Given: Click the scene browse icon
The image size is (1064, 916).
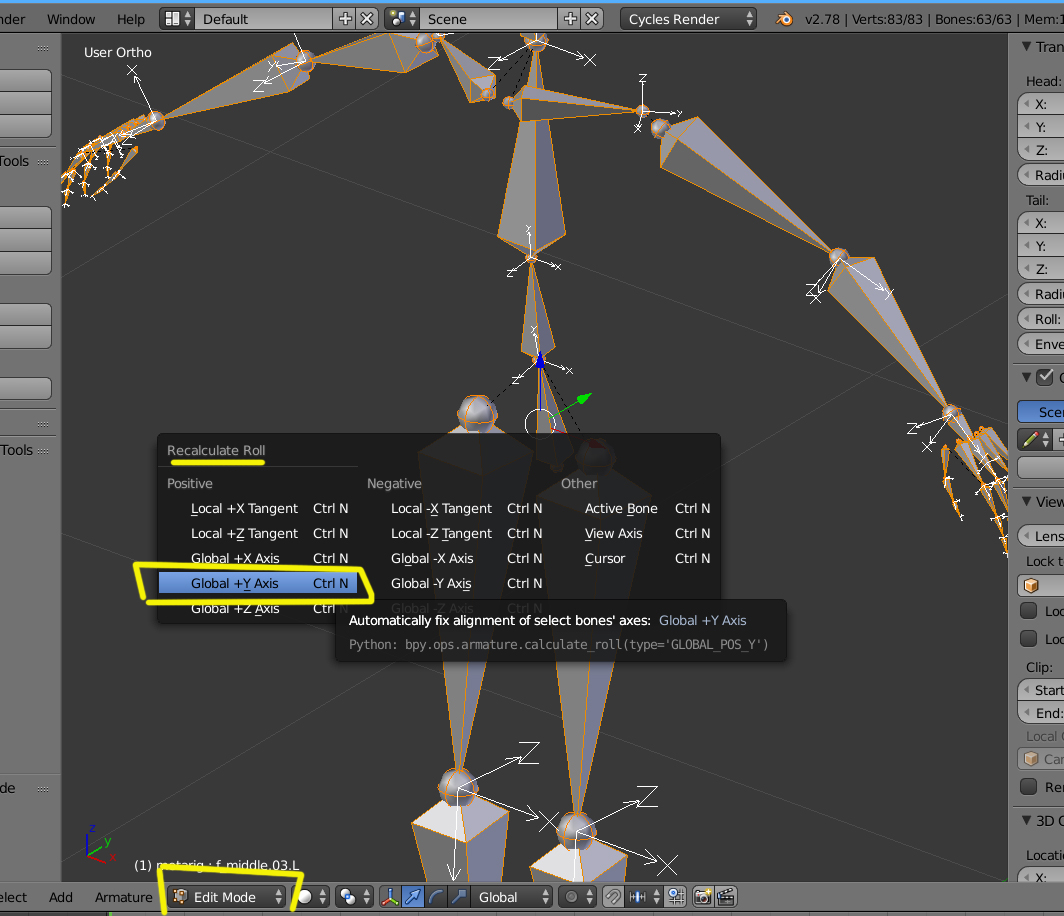Looking at the screenshot, I should (403, 19).
